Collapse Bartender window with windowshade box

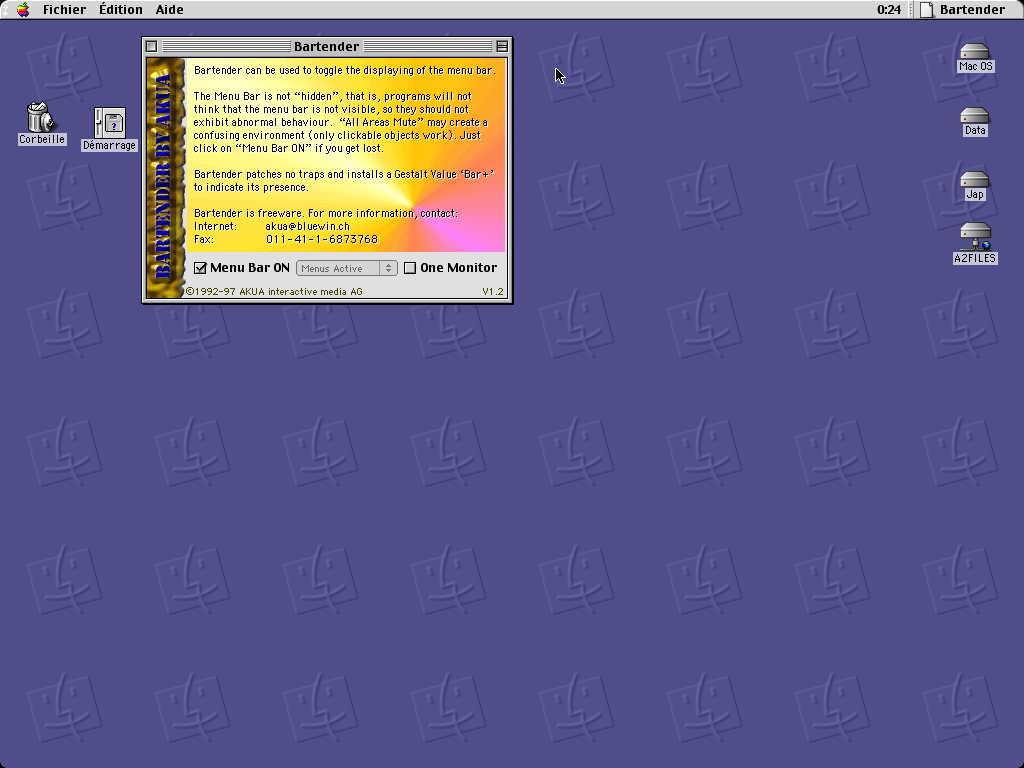click(x=502, y=46)
